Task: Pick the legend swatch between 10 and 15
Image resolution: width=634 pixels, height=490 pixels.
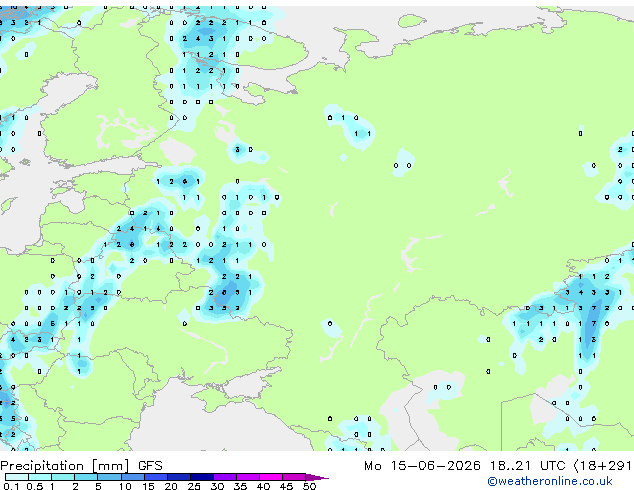Action: coord(132,477)
